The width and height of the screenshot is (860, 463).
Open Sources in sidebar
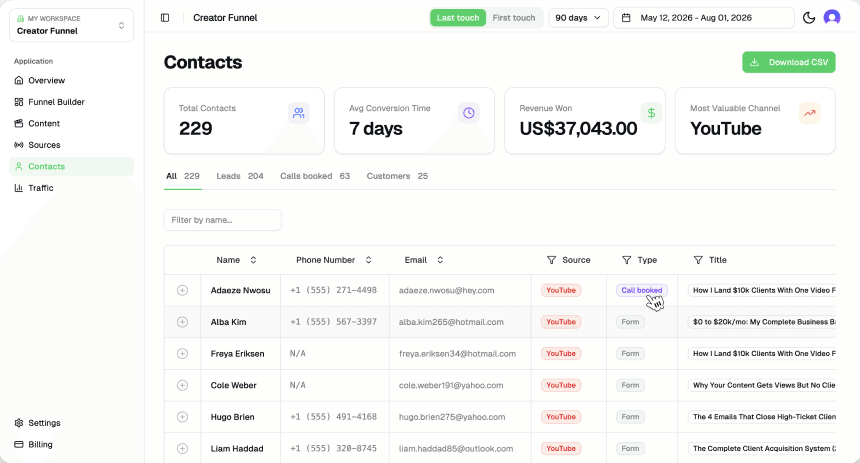click(71, 145)
